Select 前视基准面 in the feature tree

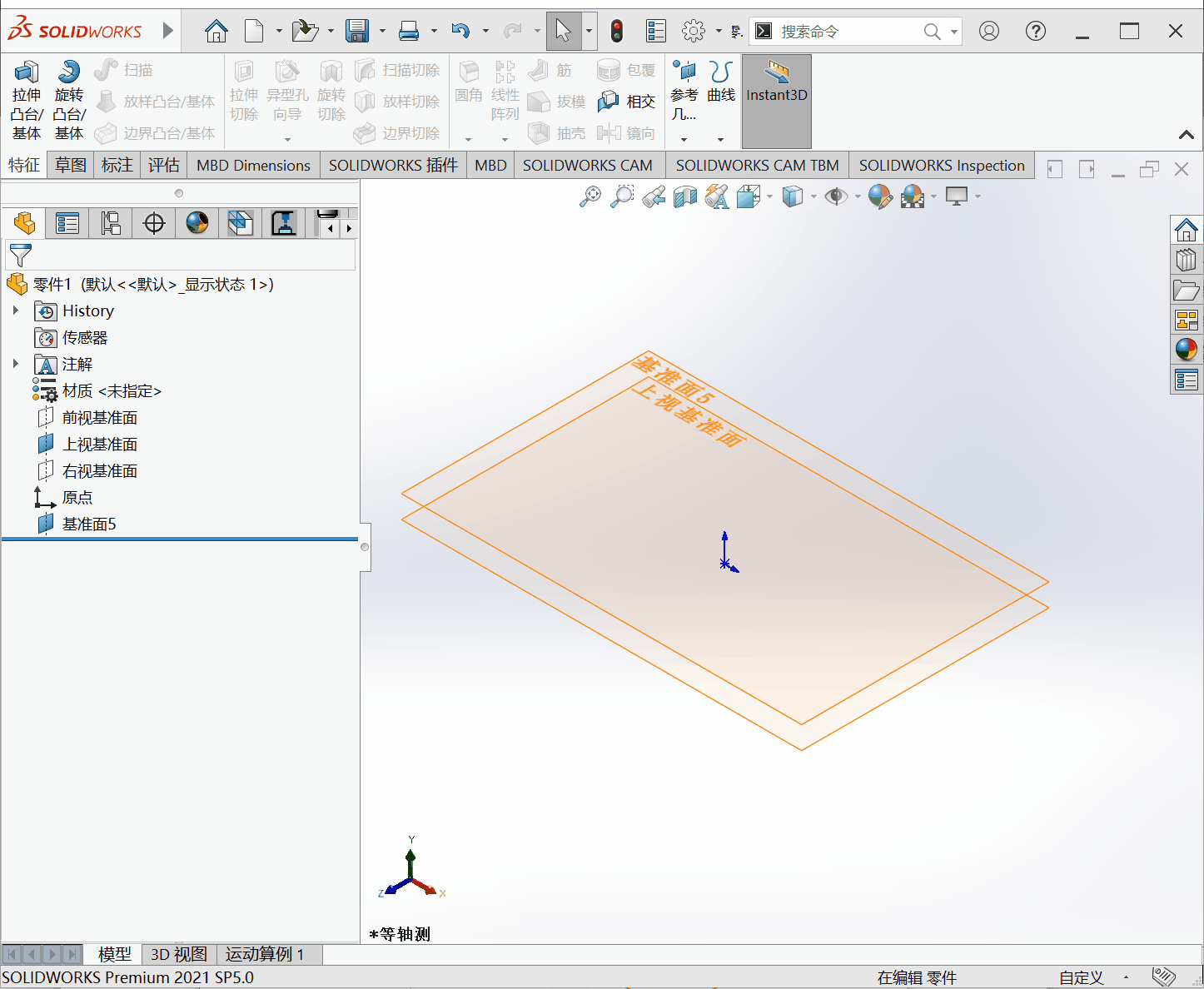tap(99, 417)
